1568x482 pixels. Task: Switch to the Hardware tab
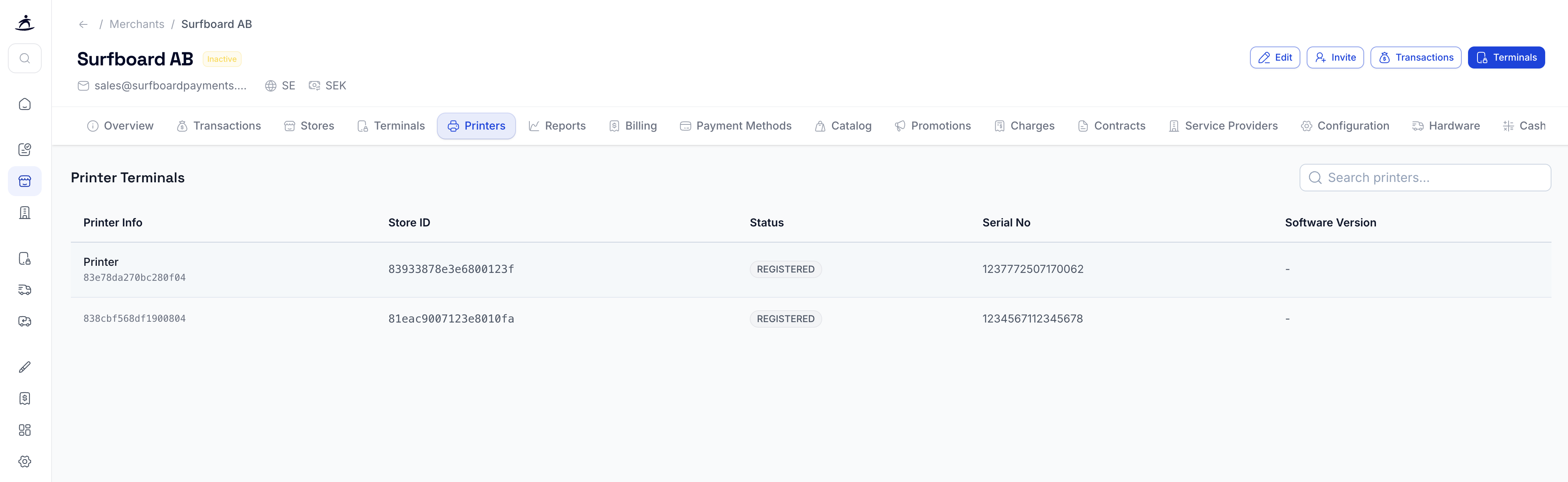1446,126
